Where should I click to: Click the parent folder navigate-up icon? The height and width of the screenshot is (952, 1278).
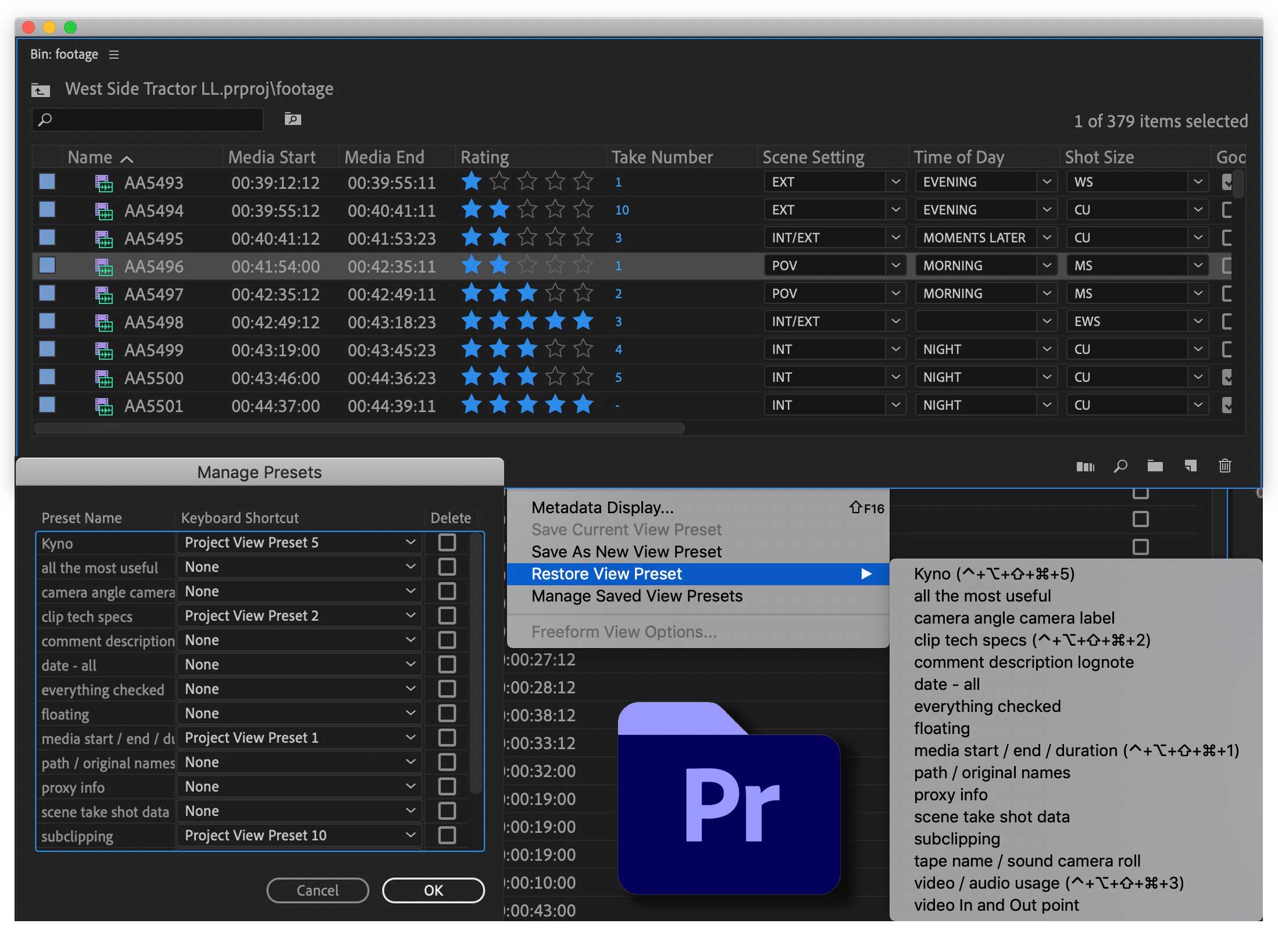point(40,90)
